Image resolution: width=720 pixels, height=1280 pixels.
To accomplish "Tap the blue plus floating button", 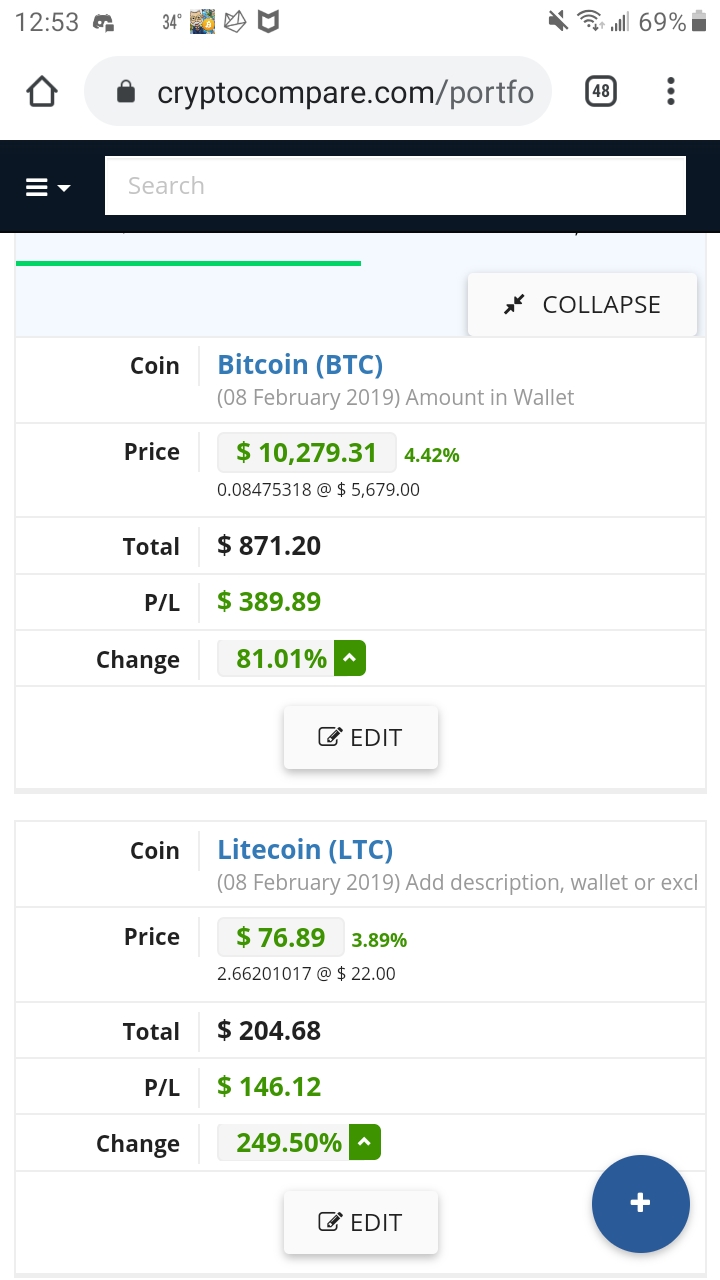I will coord(641,1203).
